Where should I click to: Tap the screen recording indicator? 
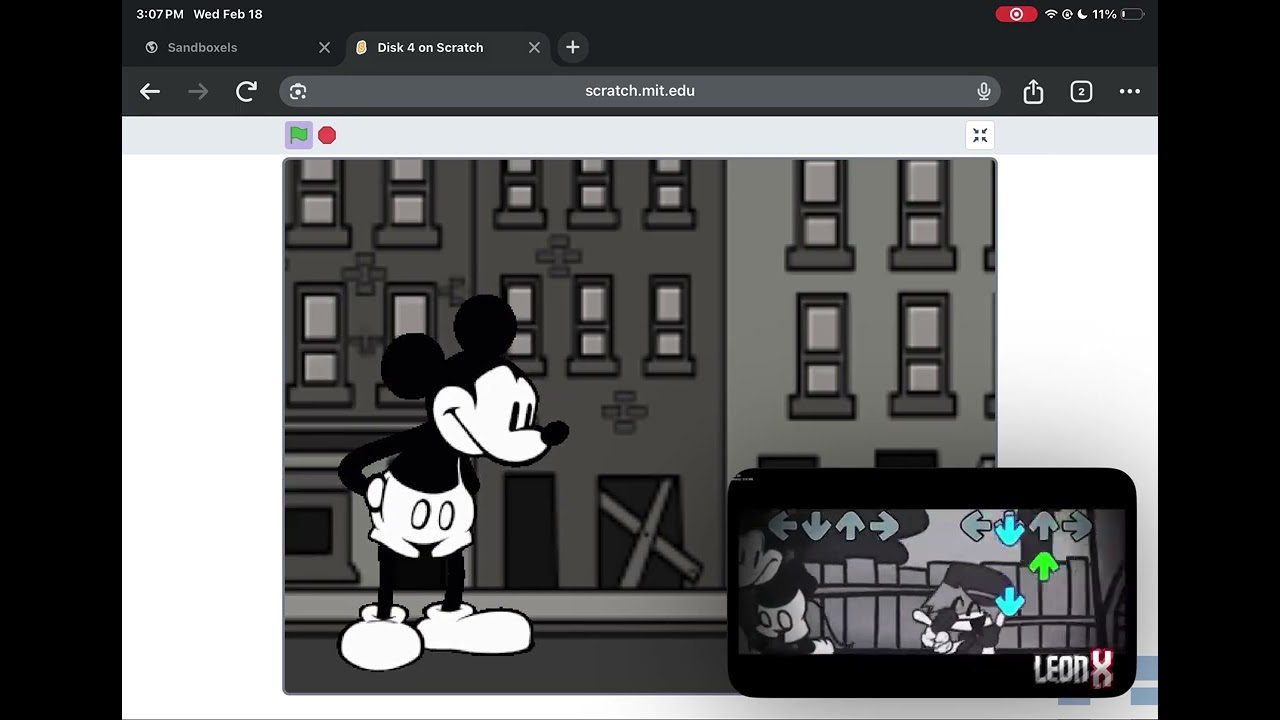click(x=1016, y=14)
